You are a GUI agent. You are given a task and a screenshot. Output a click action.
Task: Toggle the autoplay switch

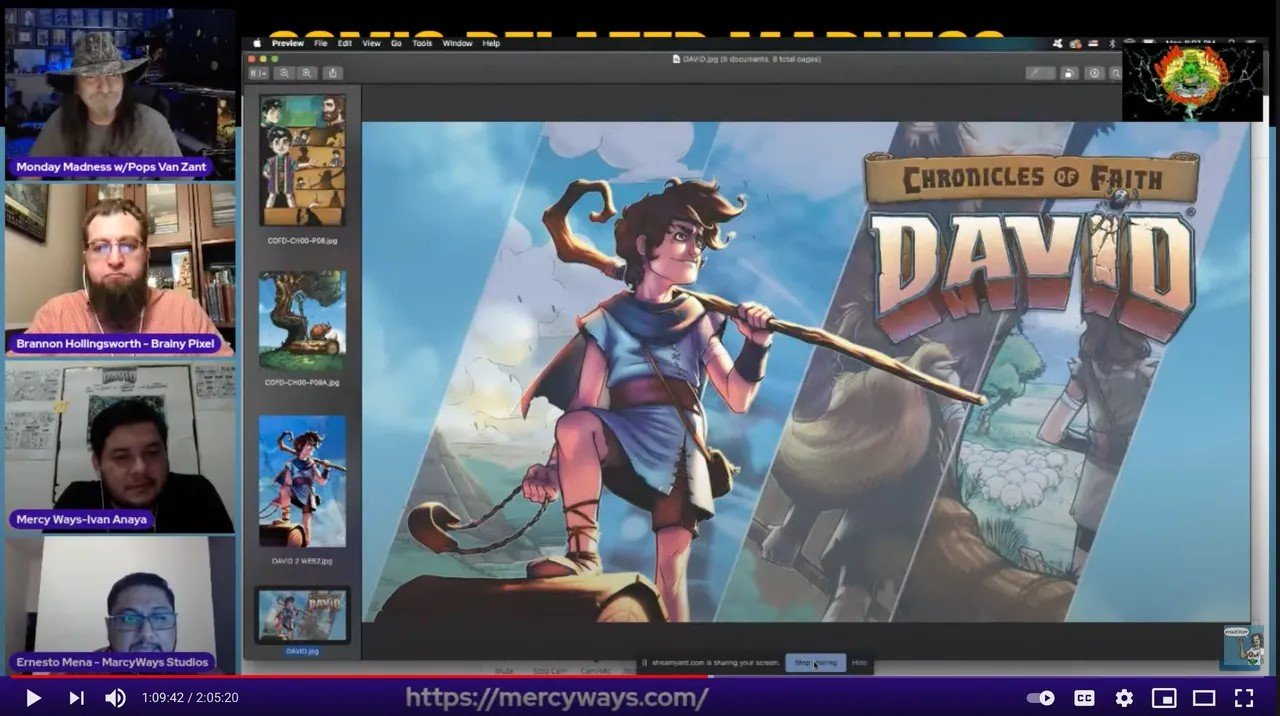coord(1041,698)
